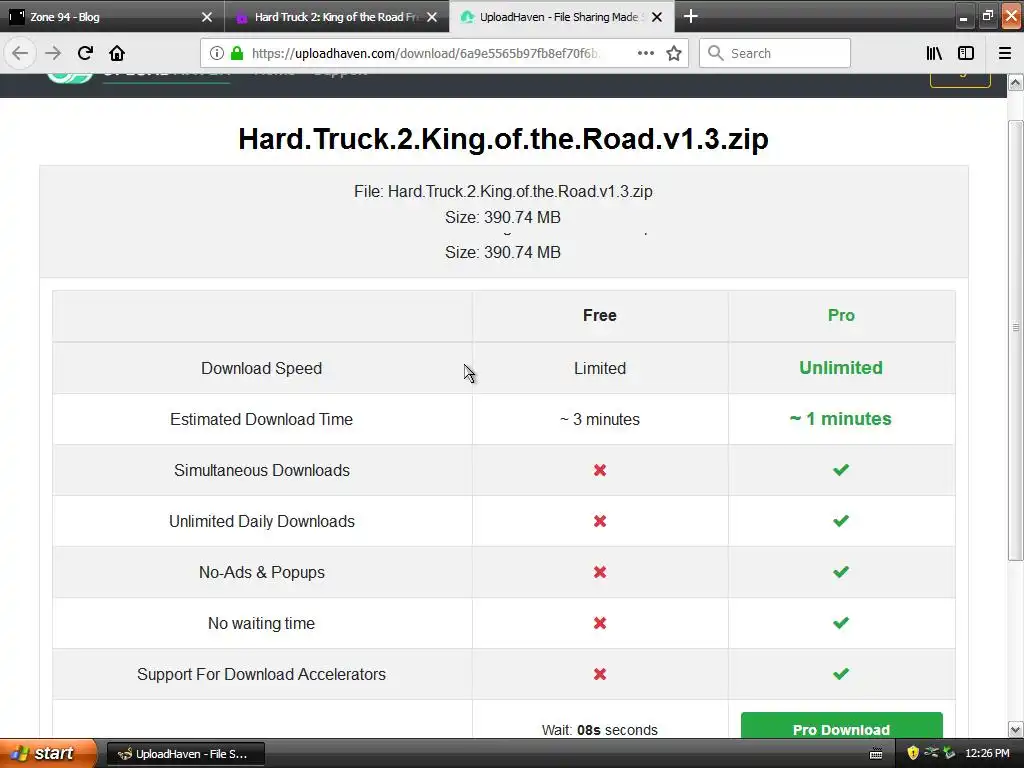
Task: Click UploadHaven taskbar window button
Action: click(185, 754)
